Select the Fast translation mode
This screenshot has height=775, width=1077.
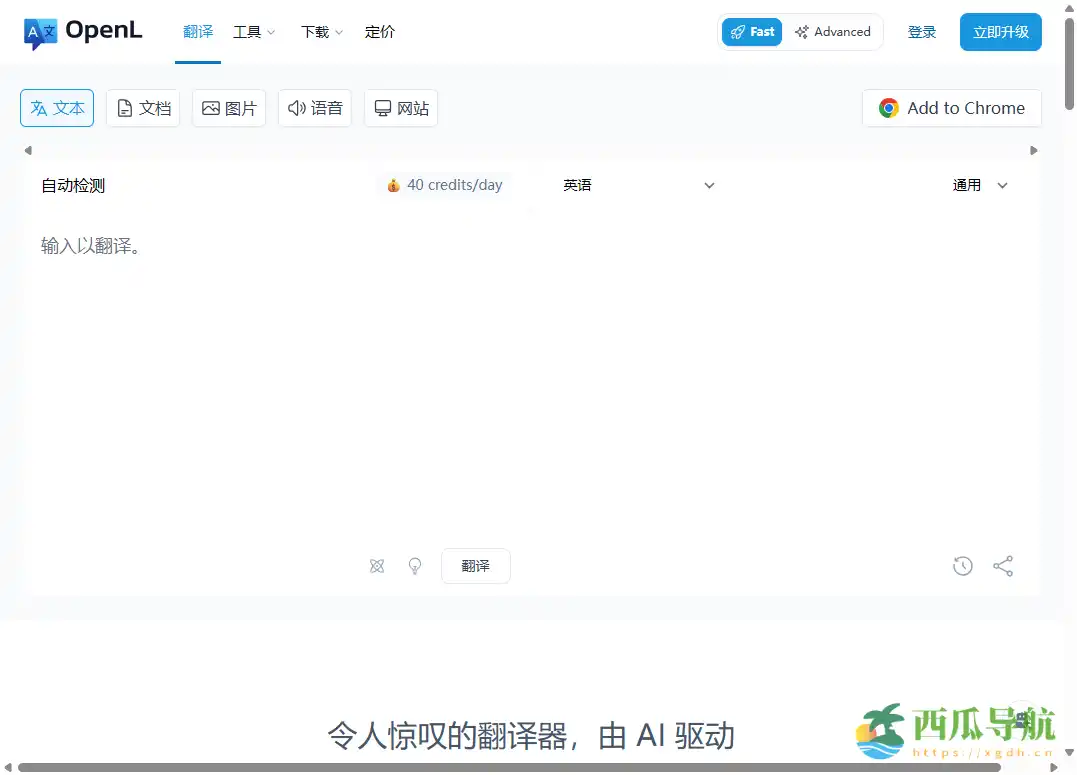(x=751, y=31)
